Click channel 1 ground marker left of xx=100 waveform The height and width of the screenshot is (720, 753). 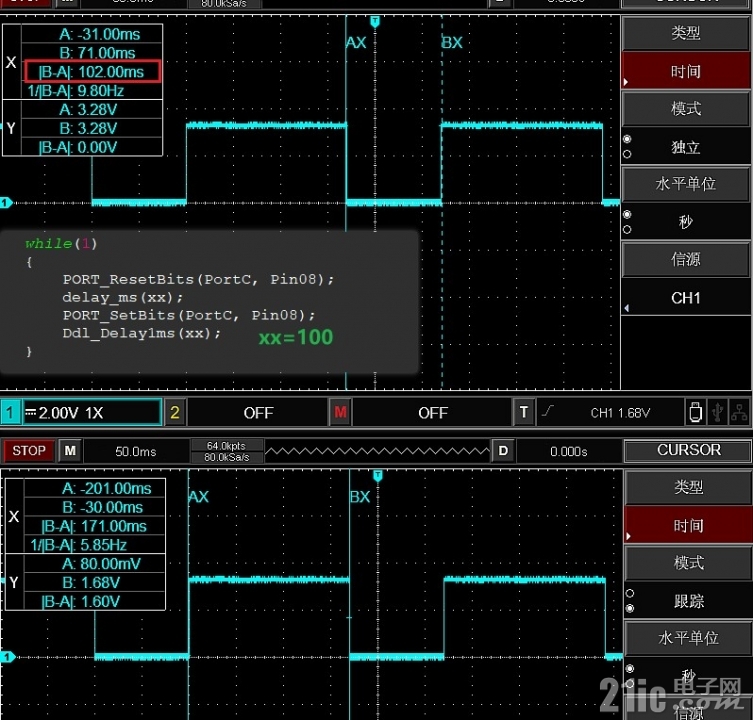pyautogui.click(x=5, y=203)
